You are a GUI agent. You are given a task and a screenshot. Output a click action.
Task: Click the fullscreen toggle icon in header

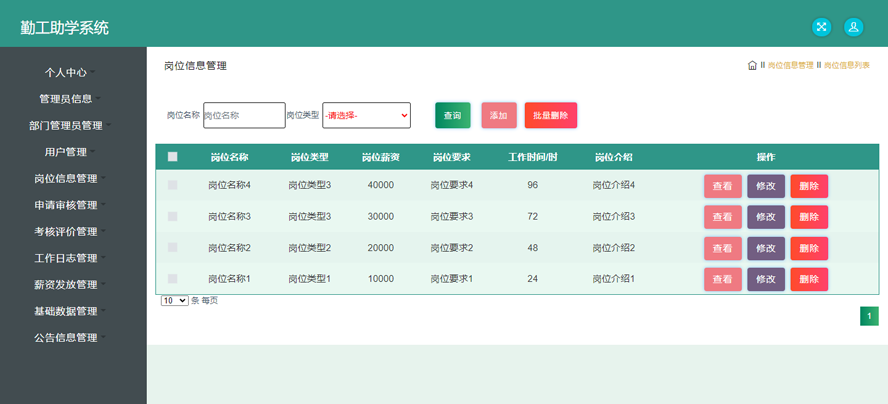(821, 27)
